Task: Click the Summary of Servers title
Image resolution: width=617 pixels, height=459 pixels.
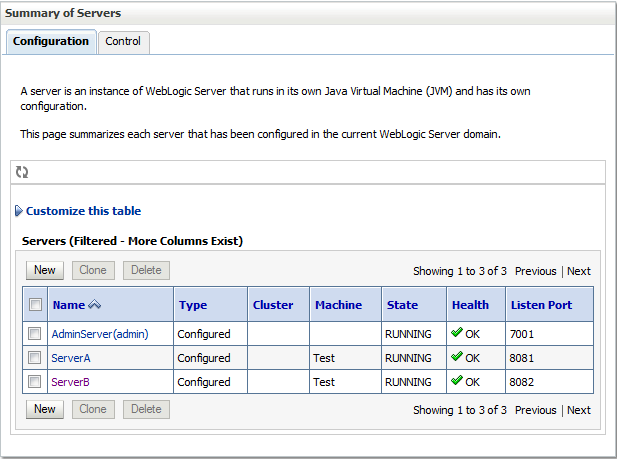Action: (63, 13)
